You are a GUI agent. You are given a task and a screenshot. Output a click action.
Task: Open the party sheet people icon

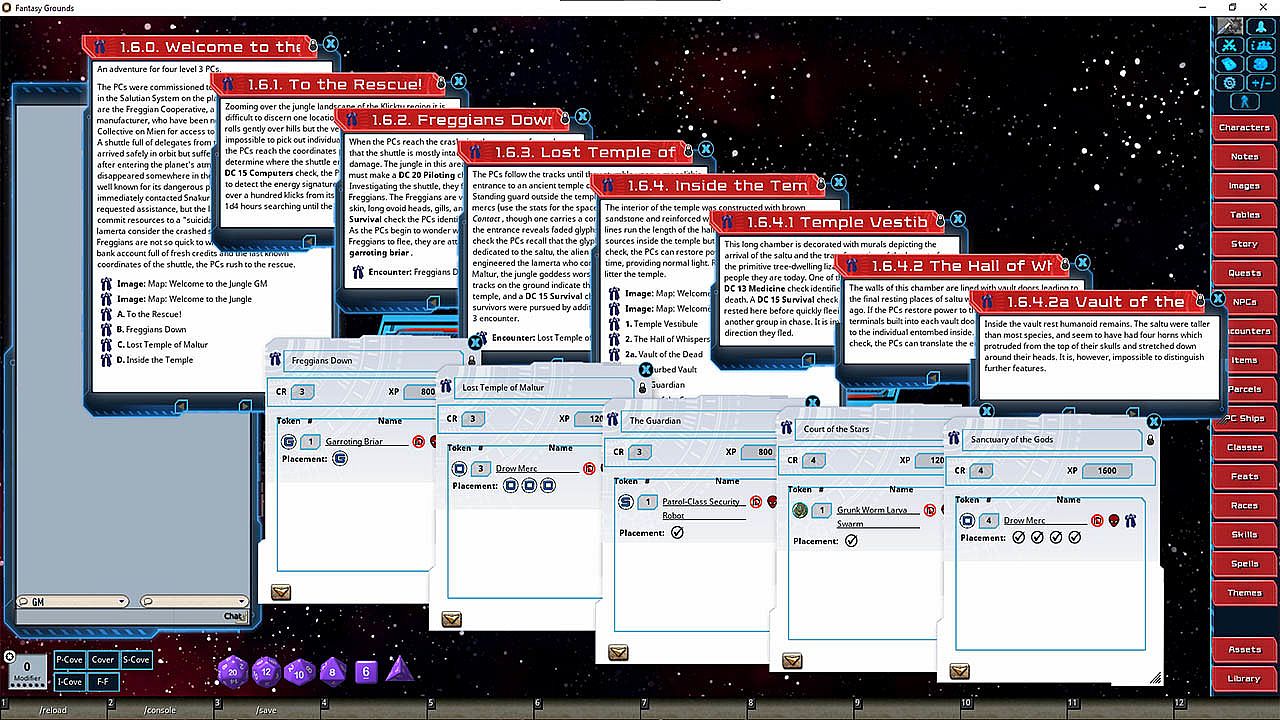(x=1261, y=45)
